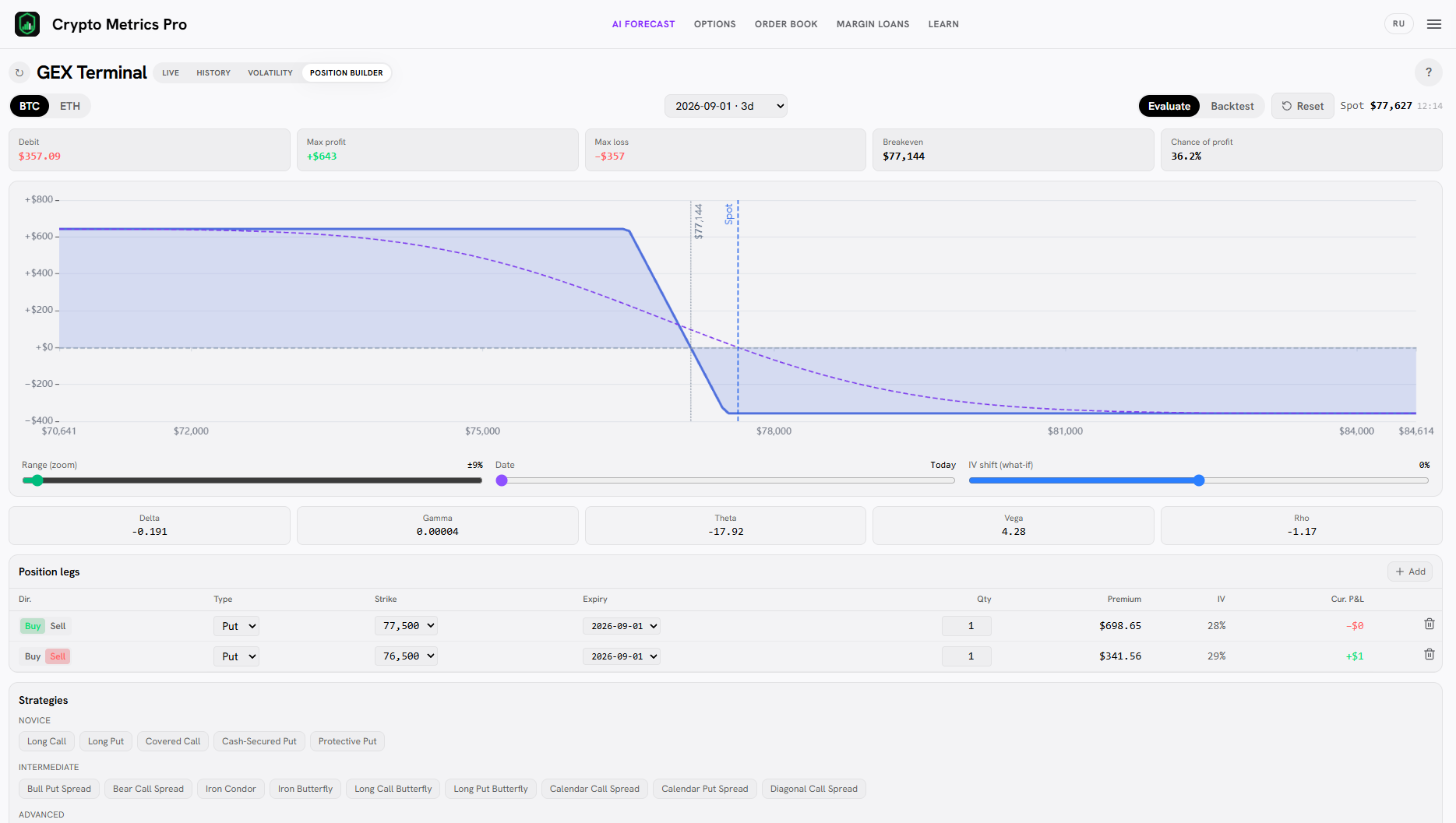
Task: Switch language with the RU button
Action: [1399, 24]
